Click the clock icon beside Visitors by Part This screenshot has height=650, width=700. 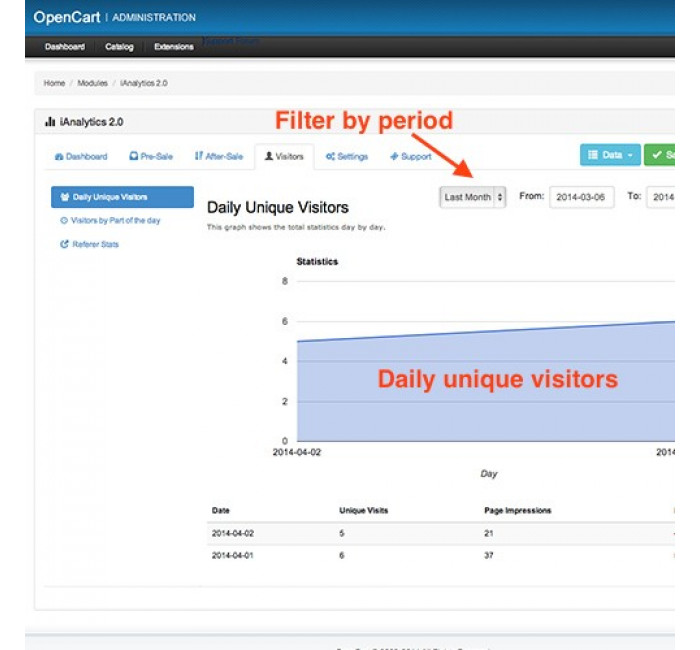tap(64, 221)
